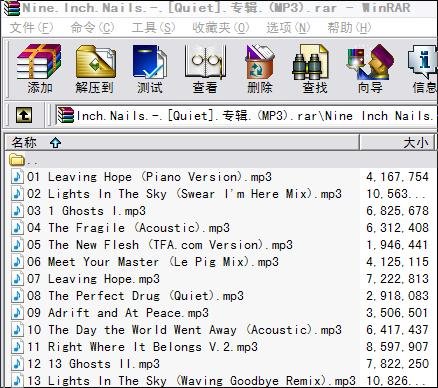
Task: Sort by 大小 size column header
Action: 397,143
